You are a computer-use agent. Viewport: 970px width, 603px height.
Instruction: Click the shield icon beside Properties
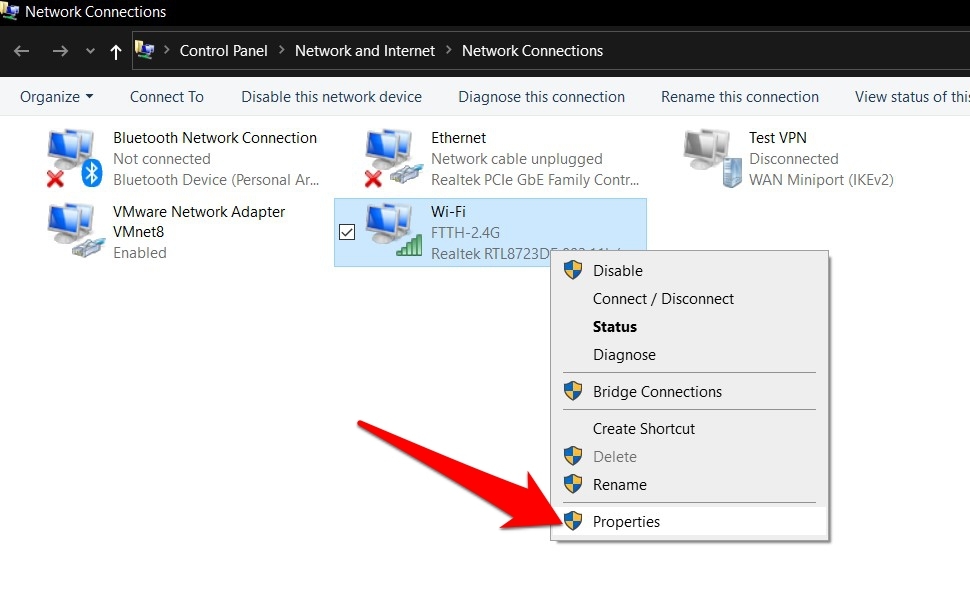tap(573, 521)
